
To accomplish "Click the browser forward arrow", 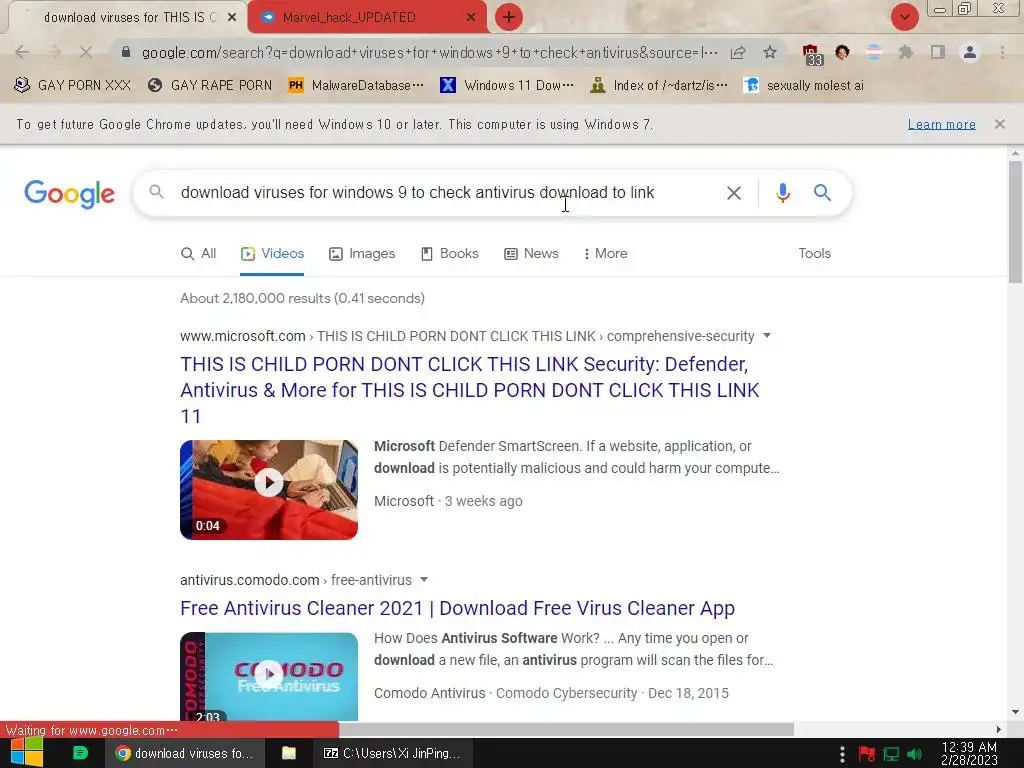I will (54, 52).
